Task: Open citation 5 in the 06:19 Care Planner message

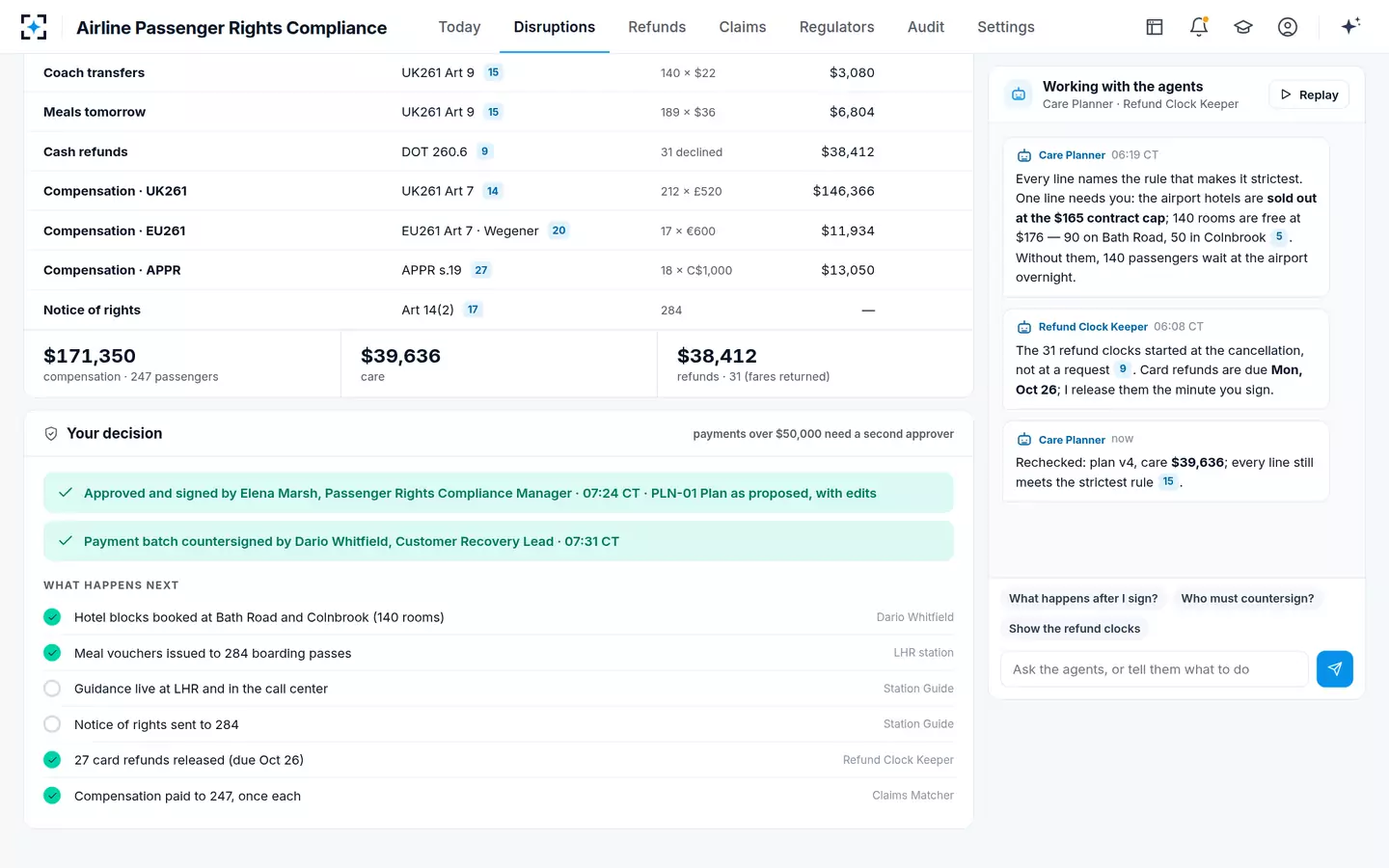Action: click(1279, 236)
